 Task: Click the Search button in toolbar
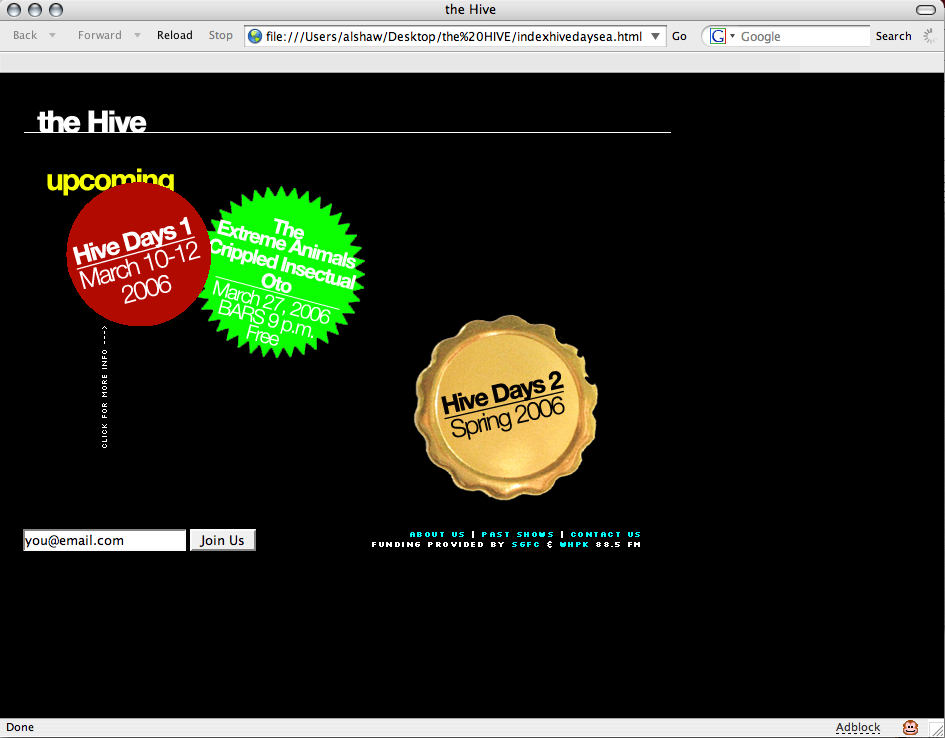(893, 36)
